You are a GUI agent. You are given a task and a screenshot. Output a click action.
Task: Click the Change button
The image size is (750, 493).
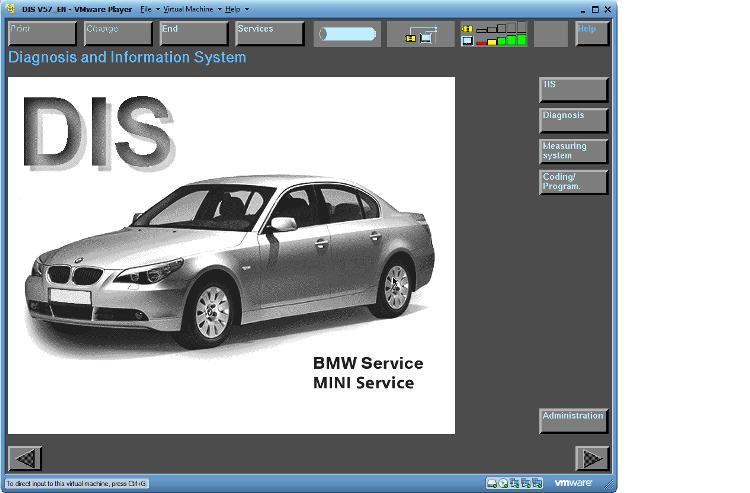click(x=118, y=33)
